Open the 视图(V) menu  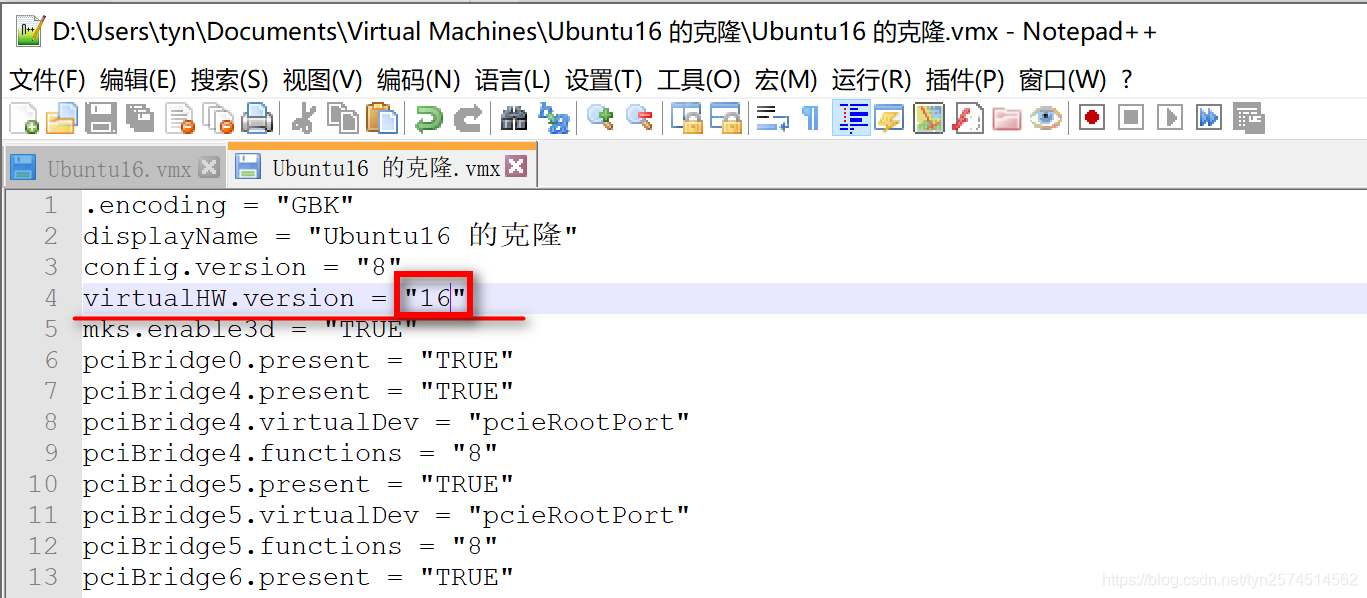[322, 80]
